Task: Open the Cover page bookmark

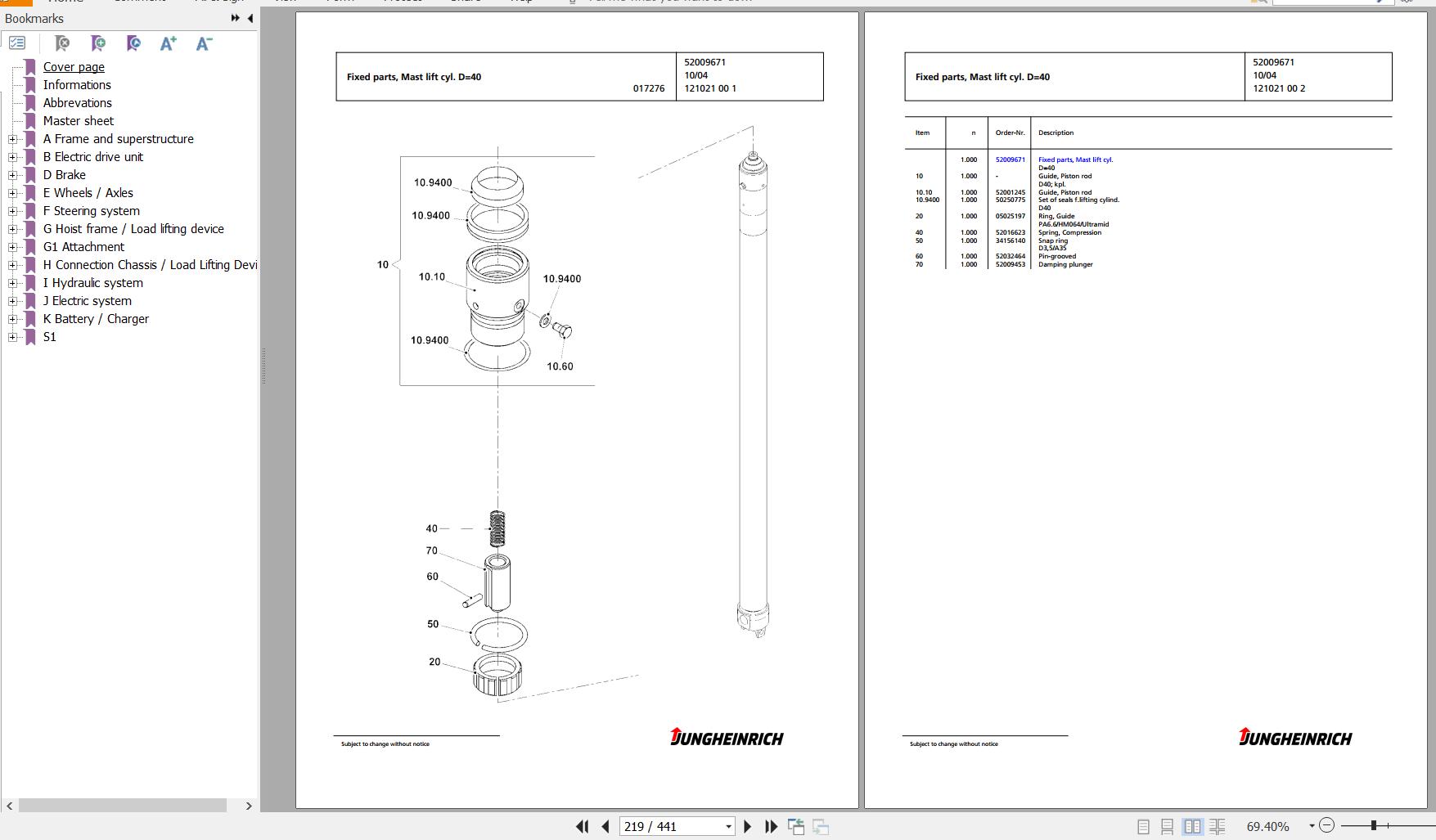Action: pos(74,67)
